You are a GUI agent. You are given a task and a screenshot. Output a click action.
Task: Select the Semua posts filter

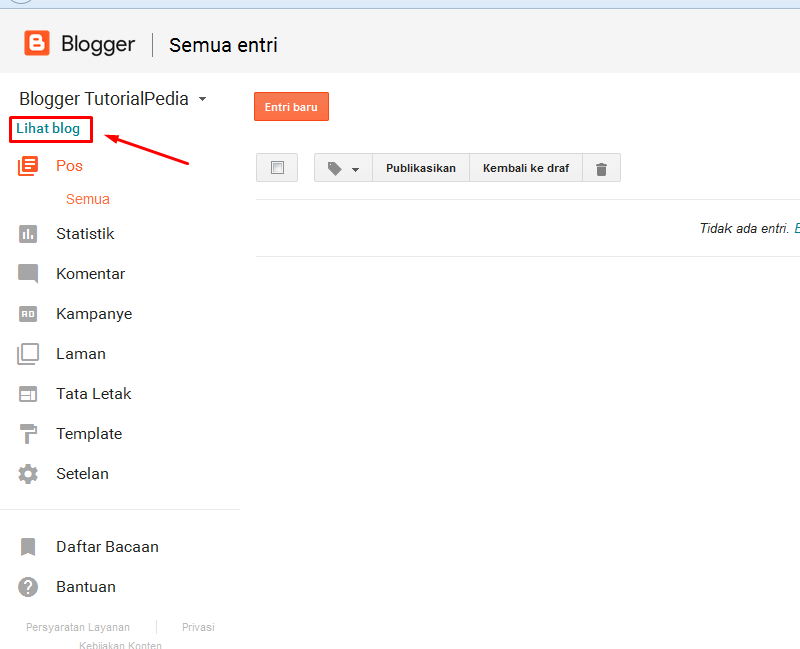tap(88, 199)
